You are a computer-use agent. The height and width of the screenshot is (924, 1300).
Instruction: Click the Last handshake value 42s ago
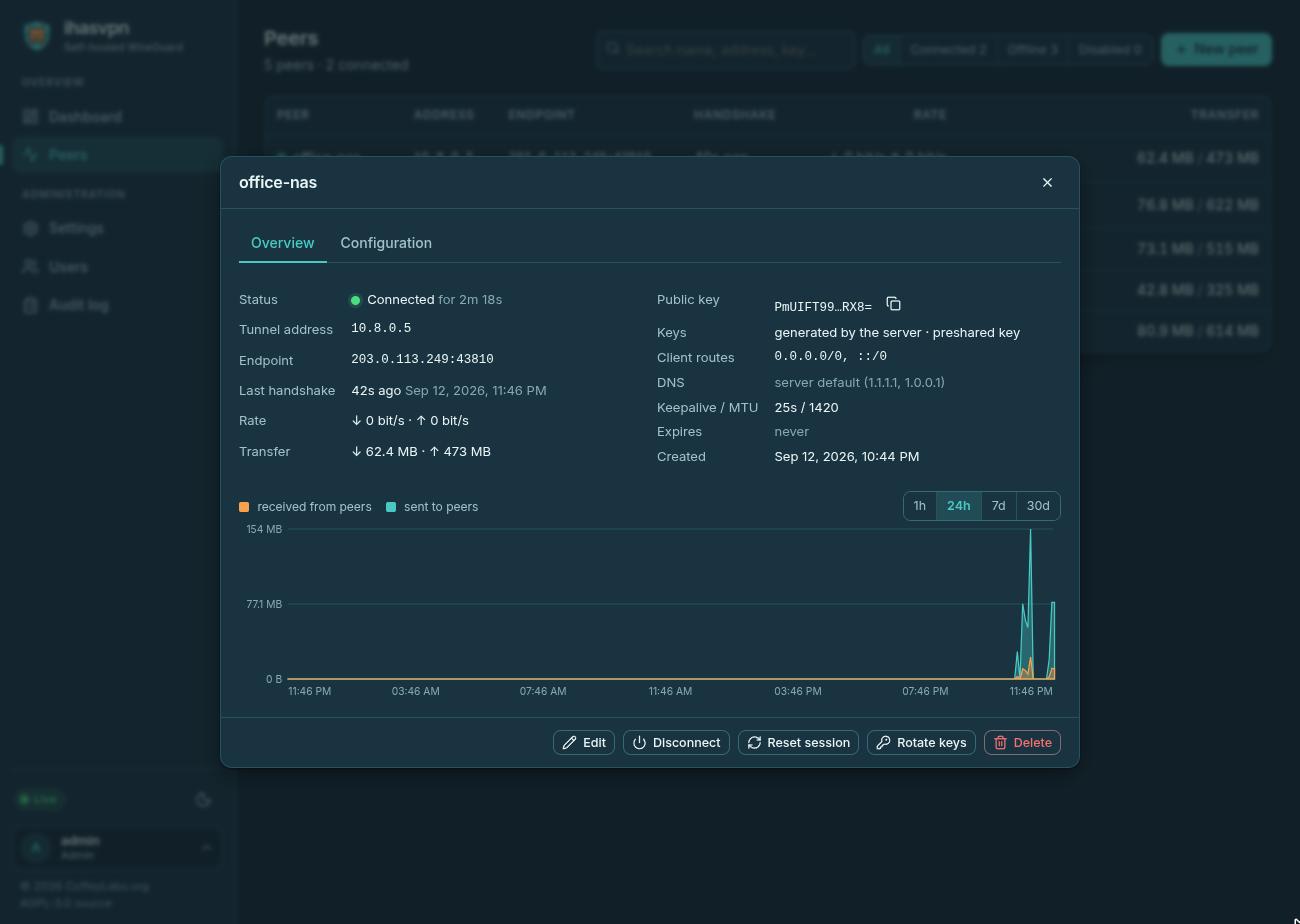pos(376,390)
